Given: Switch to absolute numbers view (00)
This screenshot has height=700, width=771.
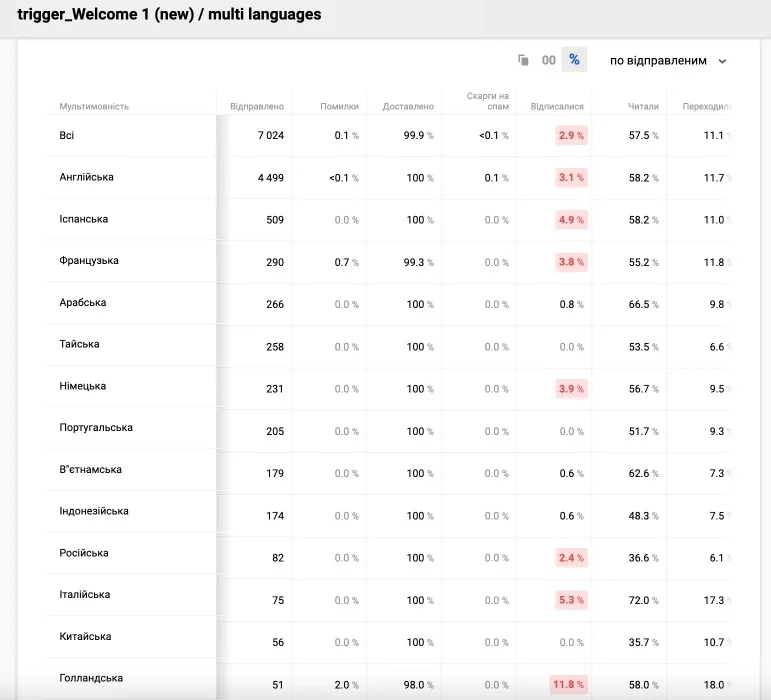Looking at the screenshot, I should [x=549, y=60].
